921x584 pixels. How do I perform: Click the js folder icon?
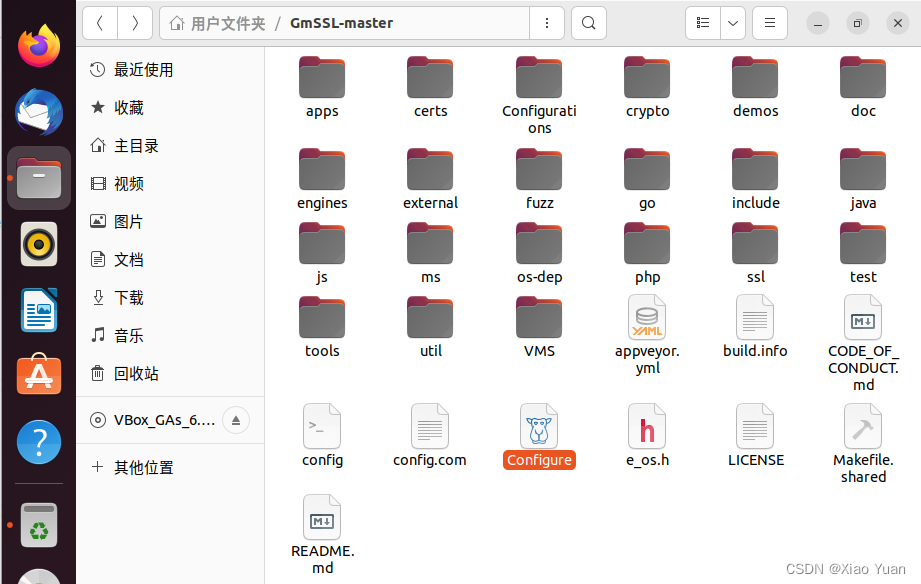(322, 244)
